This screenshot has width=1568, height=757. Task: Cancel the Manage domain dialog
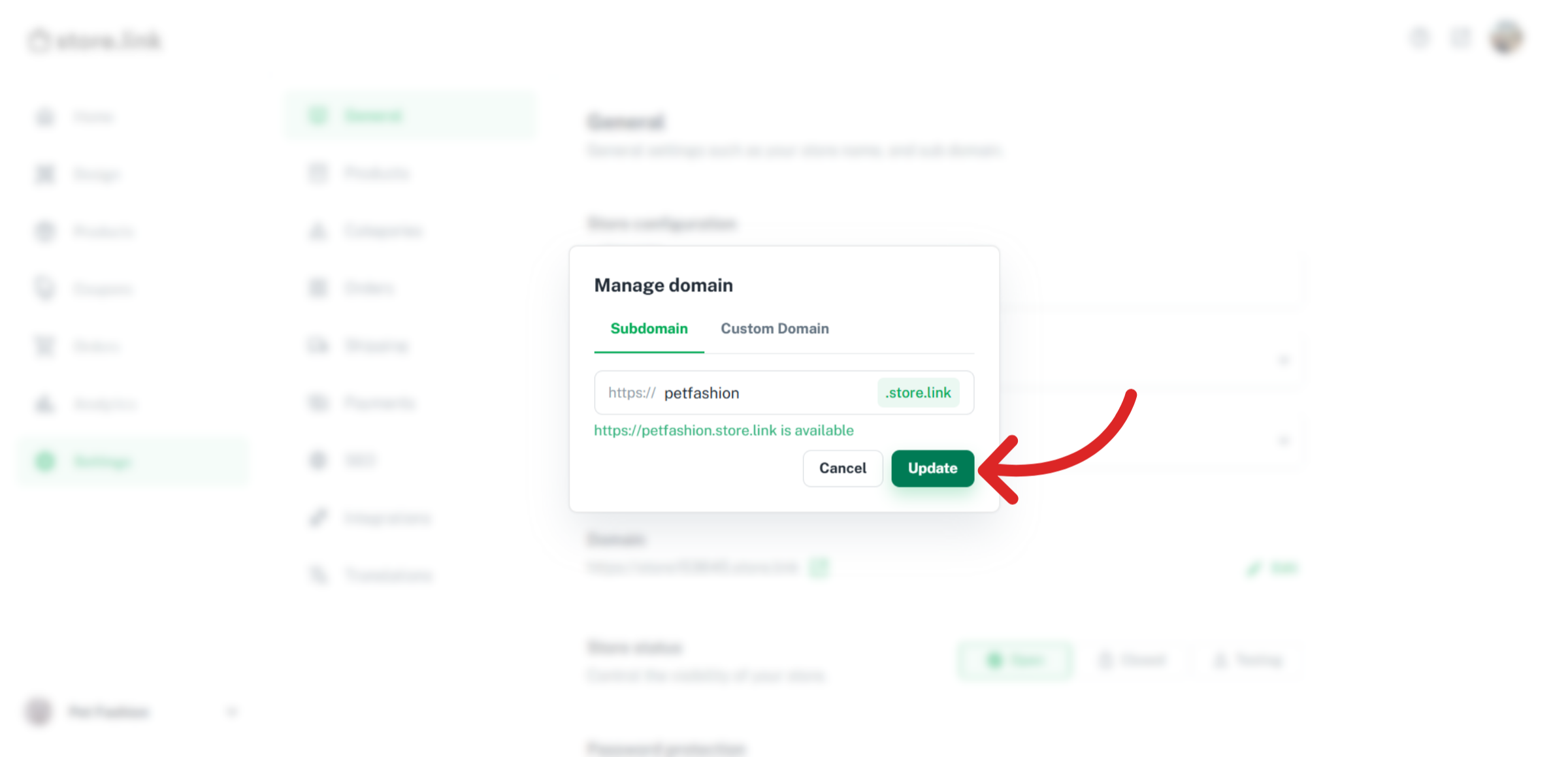pyautogui.click(x=842, y=468)
